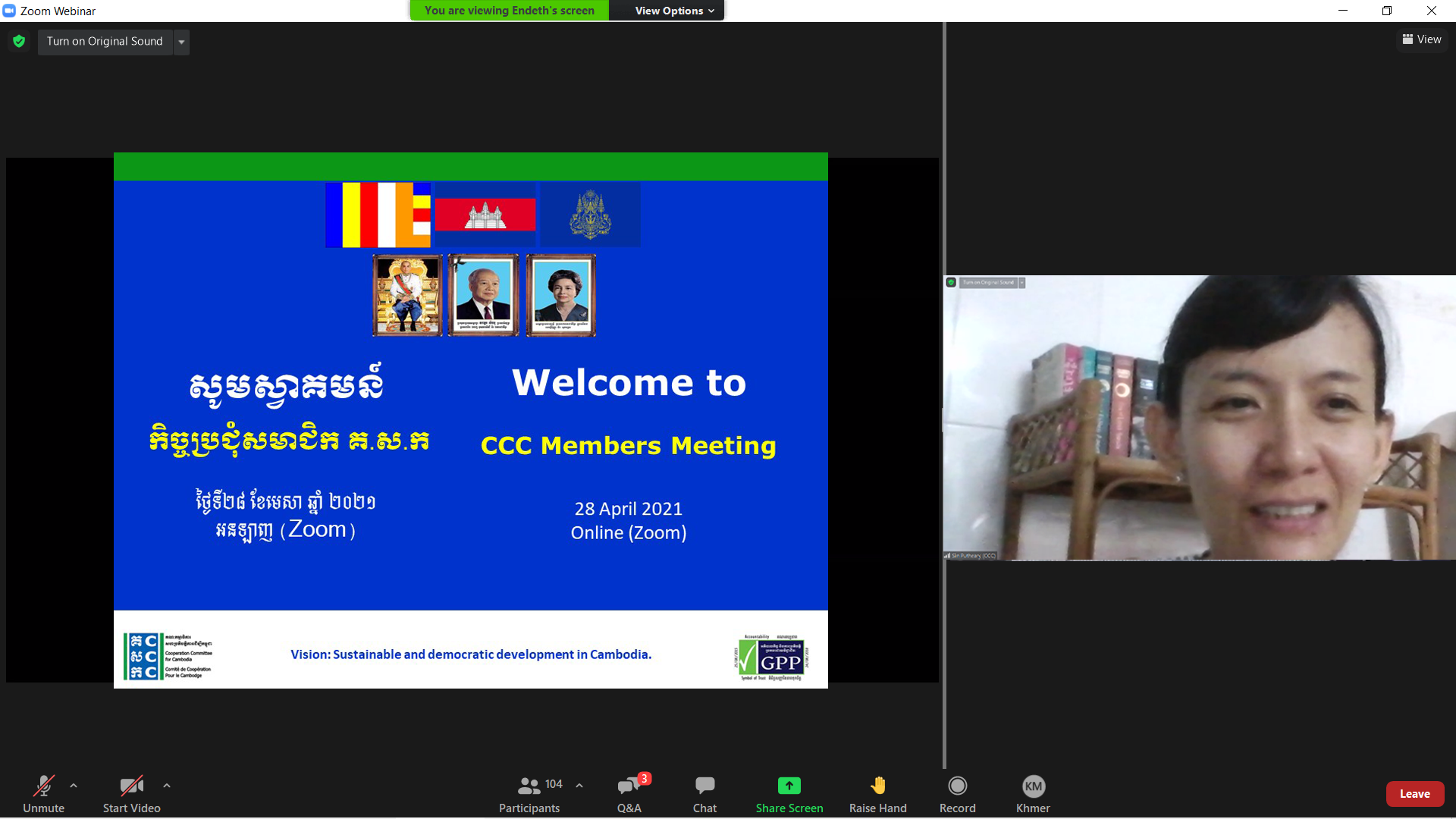1456x819 pixels.
Task: Click the Buddhist flag image on slide
Action: click(x=378, y=215)
